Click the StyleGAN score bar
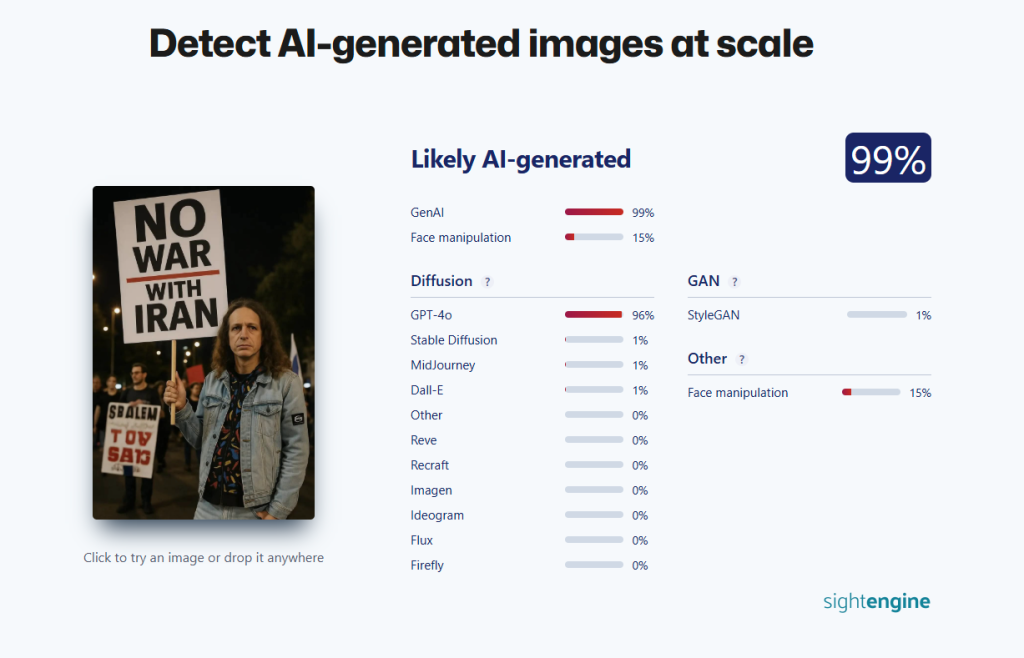 (x=876, y=315)
